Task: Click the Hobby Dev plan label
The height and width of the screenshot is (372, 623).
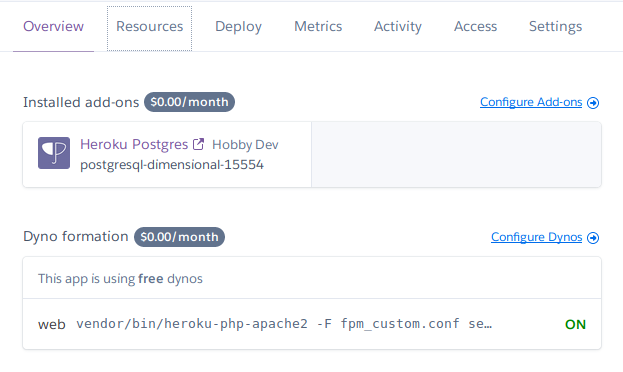Action: (x=245, y=145)
